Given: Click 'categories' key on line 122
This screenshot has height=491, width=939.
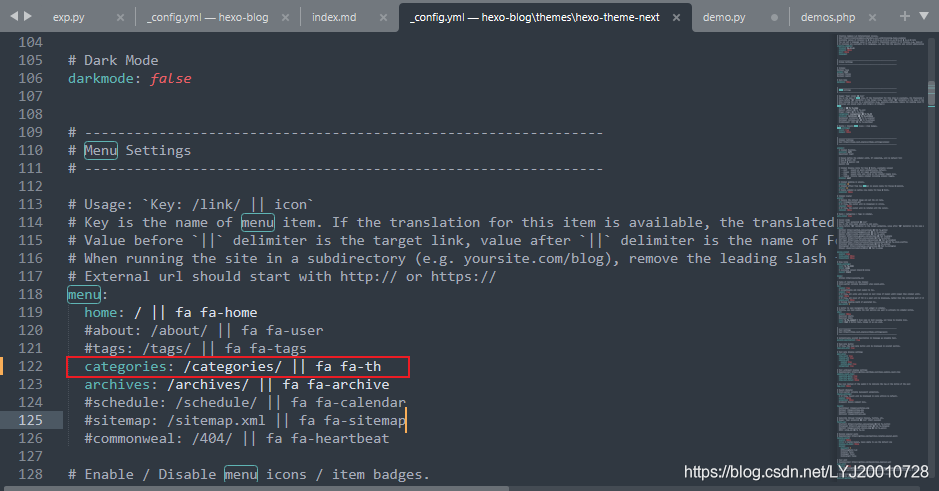Looking at the screenshot, I should point(125,366).
